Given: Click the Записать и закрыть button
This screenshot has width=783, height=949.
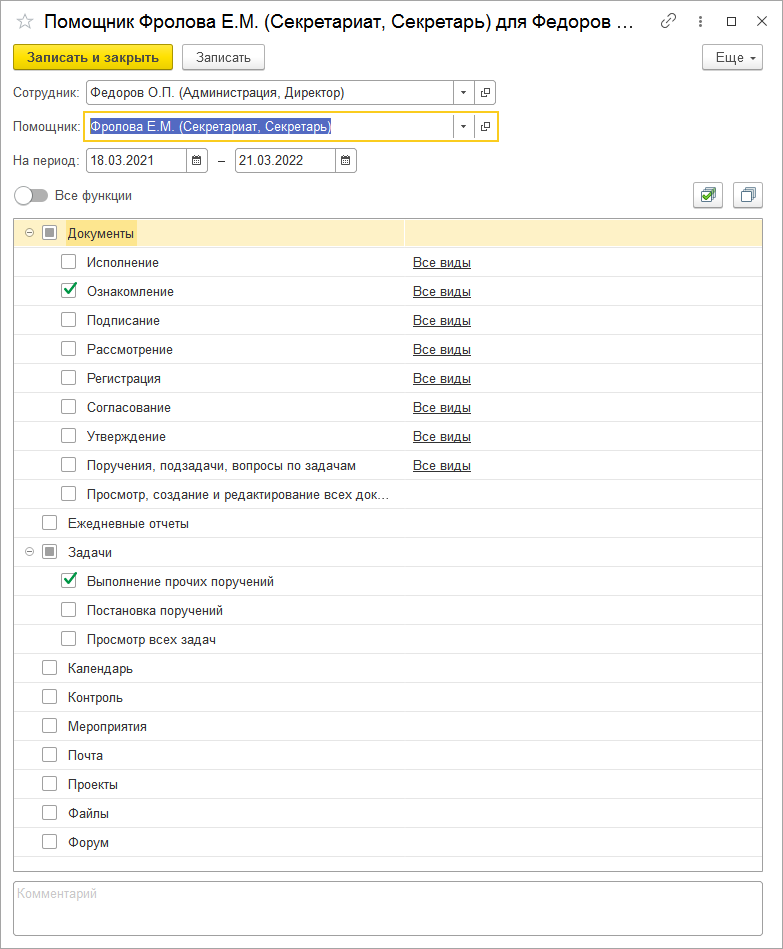Looking at the screenshot, I should 93,58.
